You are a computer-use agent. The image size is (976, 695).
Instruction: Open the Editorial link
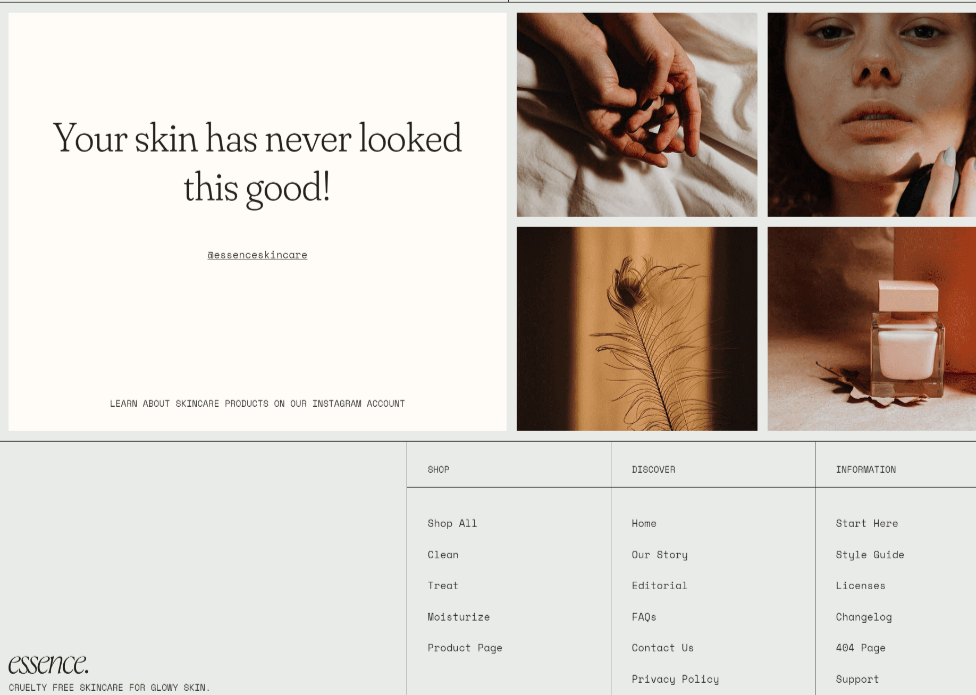pos(659,585)
